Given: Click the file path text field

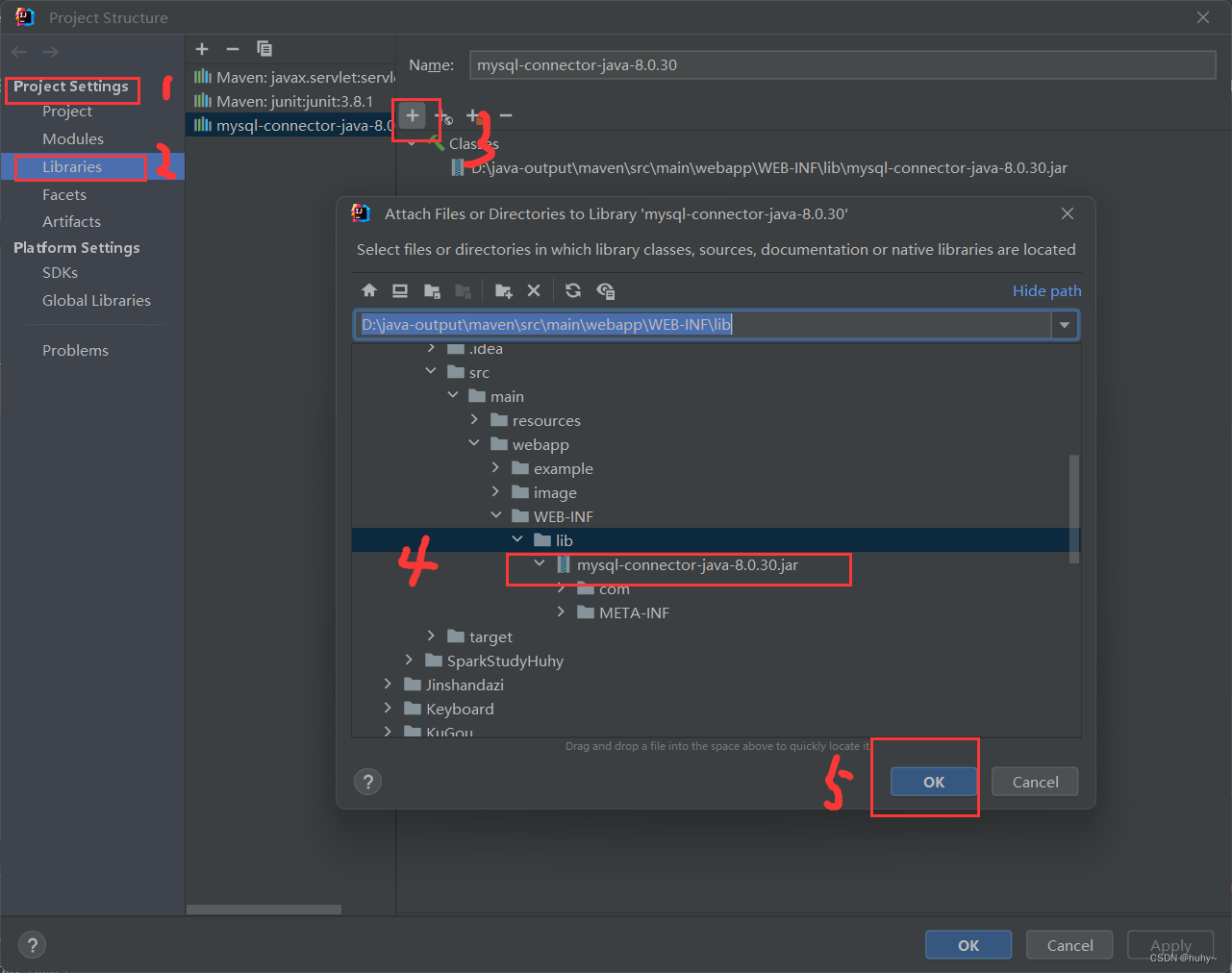Looking at the screenshot, I should click(704, 325).
